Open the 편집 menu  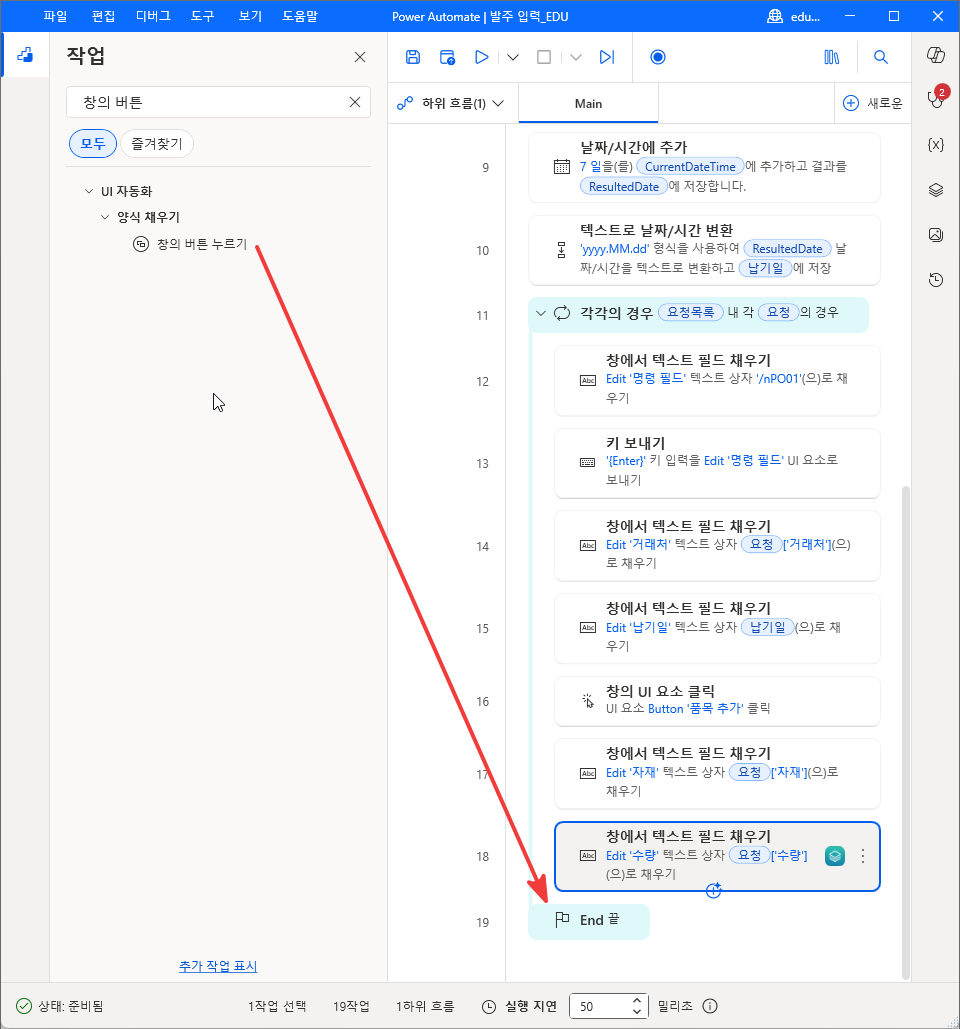[x=103, y=16]
